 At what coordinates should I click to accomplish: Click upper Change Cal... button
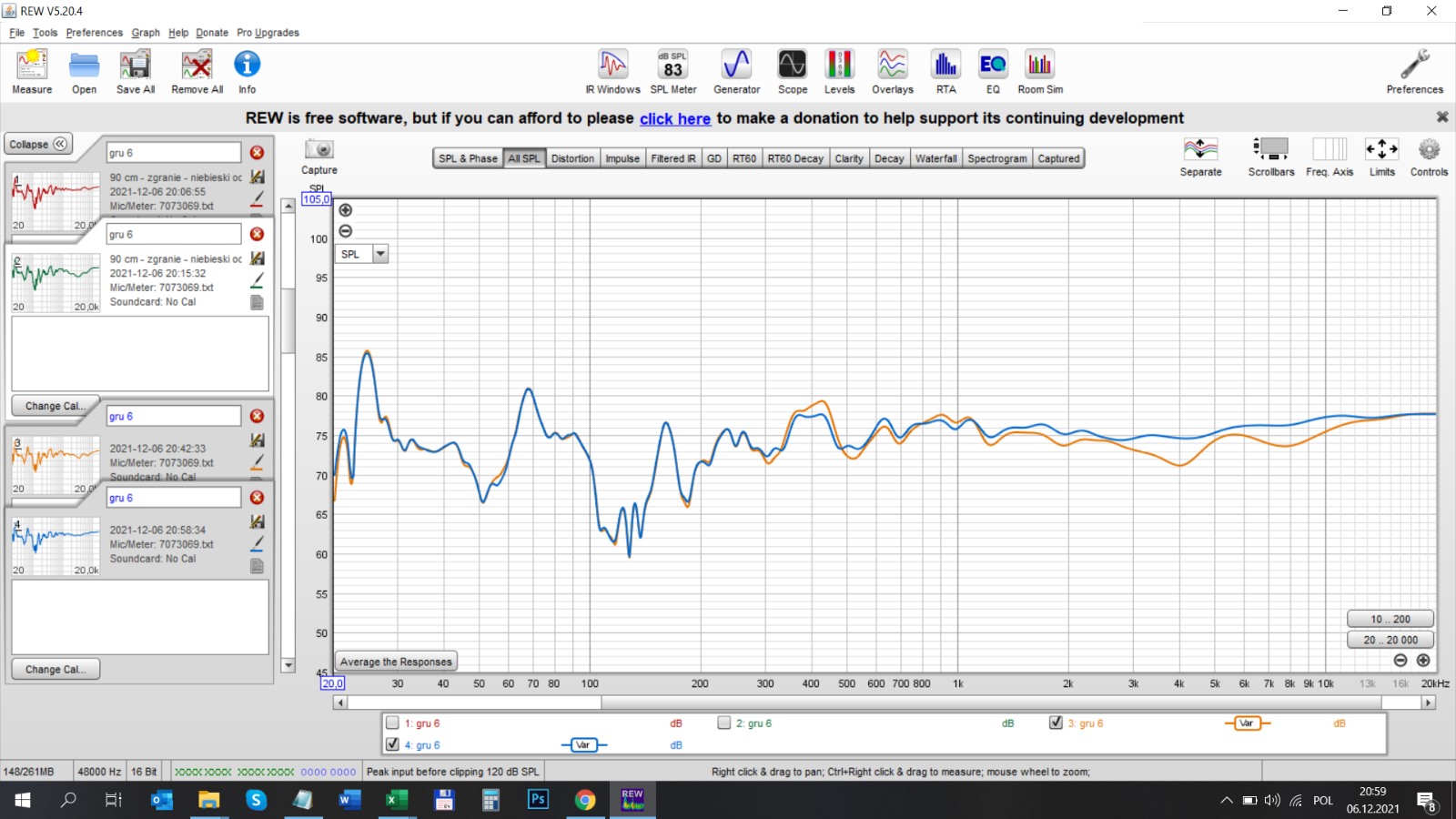tap(56, 406)
